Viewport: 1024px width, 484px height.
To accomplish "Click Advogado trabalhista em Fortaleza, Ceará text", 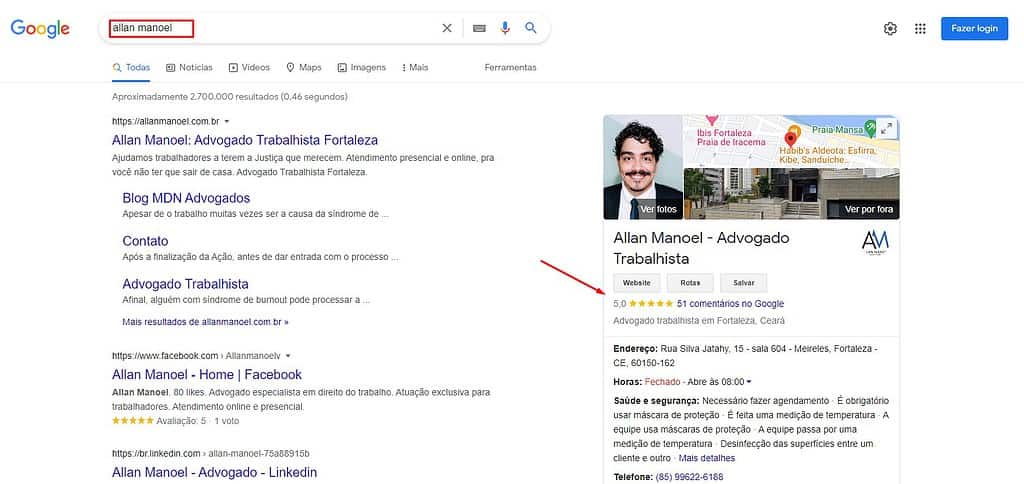I will click(699, 321).
